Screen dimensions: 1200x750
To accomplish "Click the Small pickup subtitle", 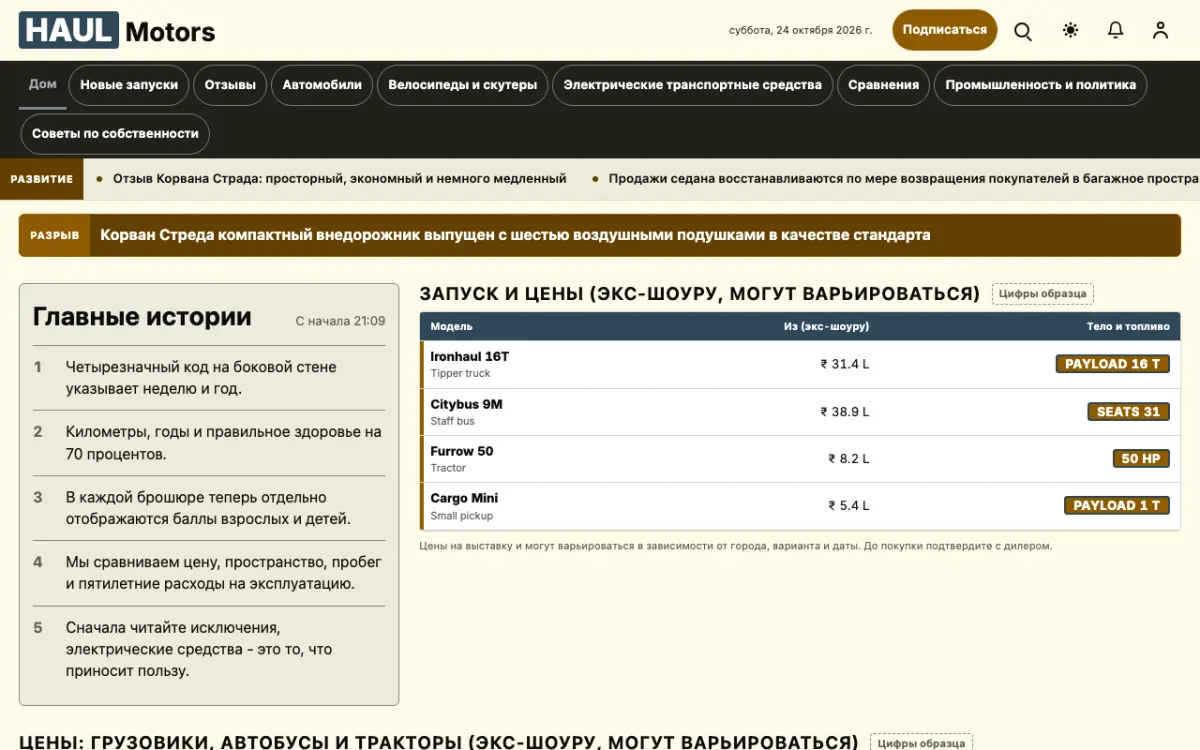I will 462,516.
